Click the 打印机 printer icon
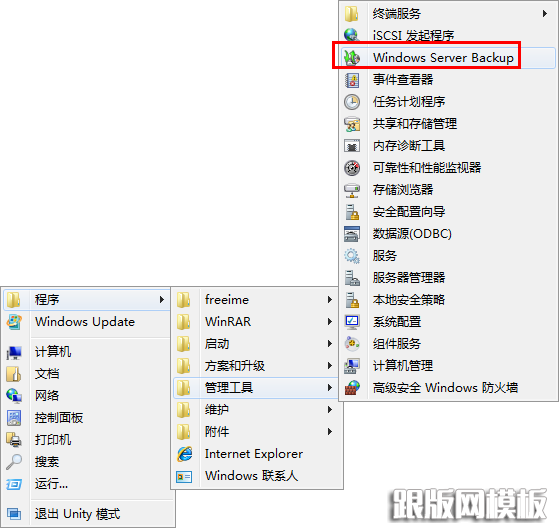Image resolution: width=559 pixels, height=528 pixels. click(x=14, y=440)
